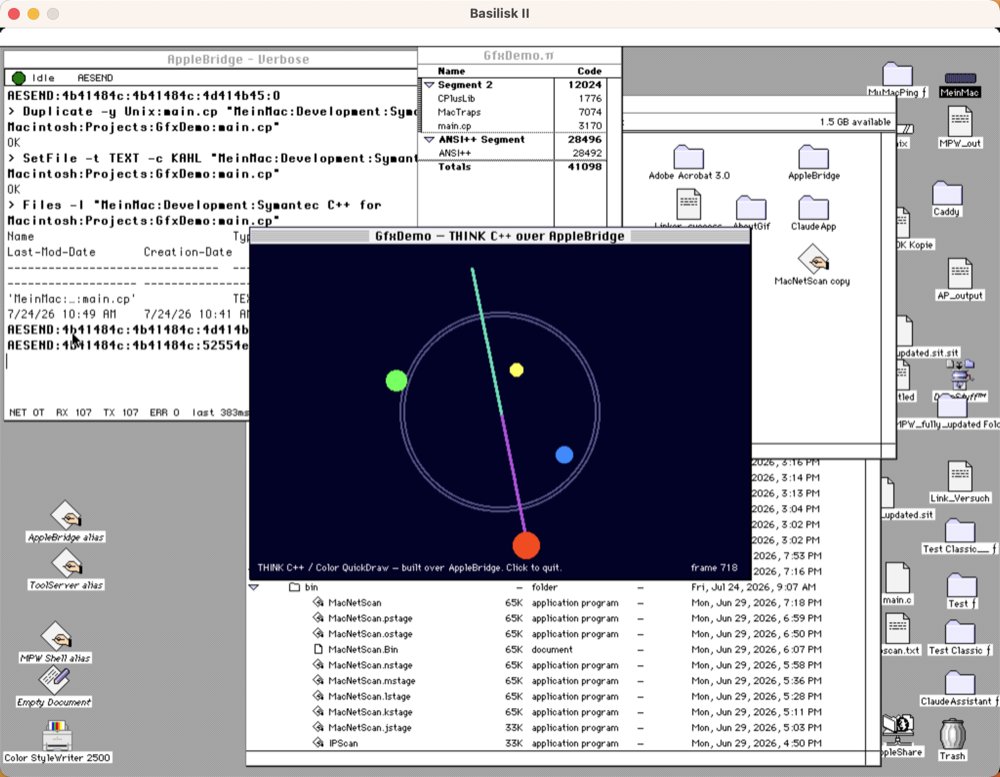Click the Code column header in project
Viewport: 1000px width, 777px height.
589,71
